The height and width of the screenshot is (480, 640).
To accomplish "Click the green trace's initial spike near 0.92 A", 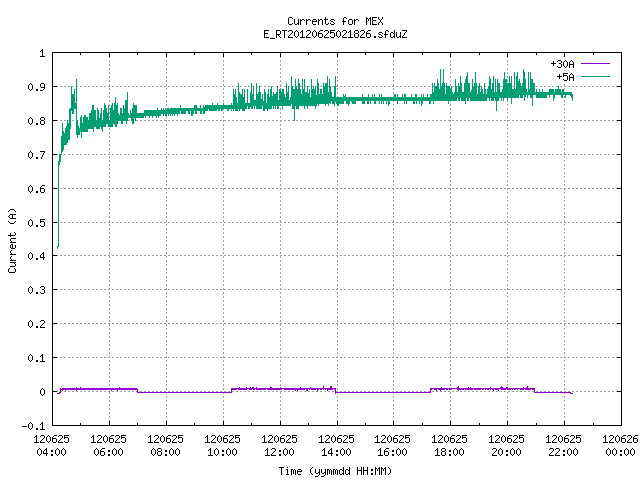I will tap(76, 81).
